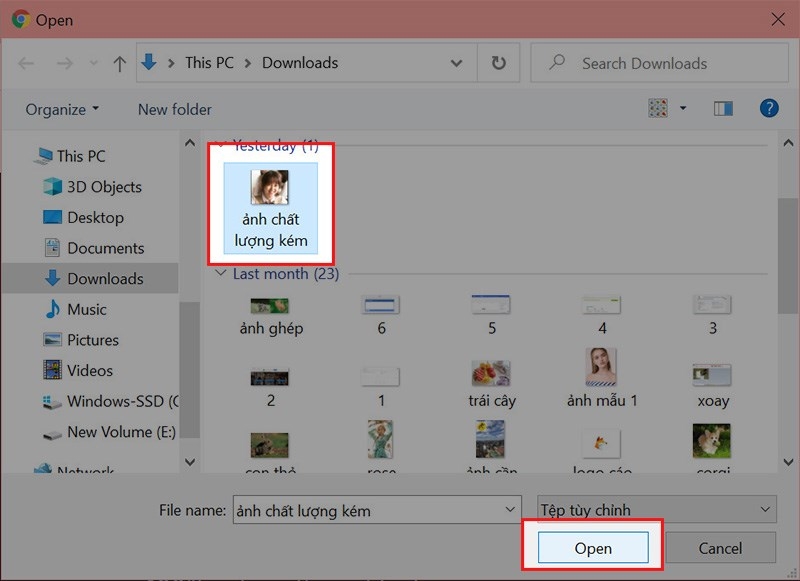Click the Open button
Screen dimensions: 800x581
point(593,548)
